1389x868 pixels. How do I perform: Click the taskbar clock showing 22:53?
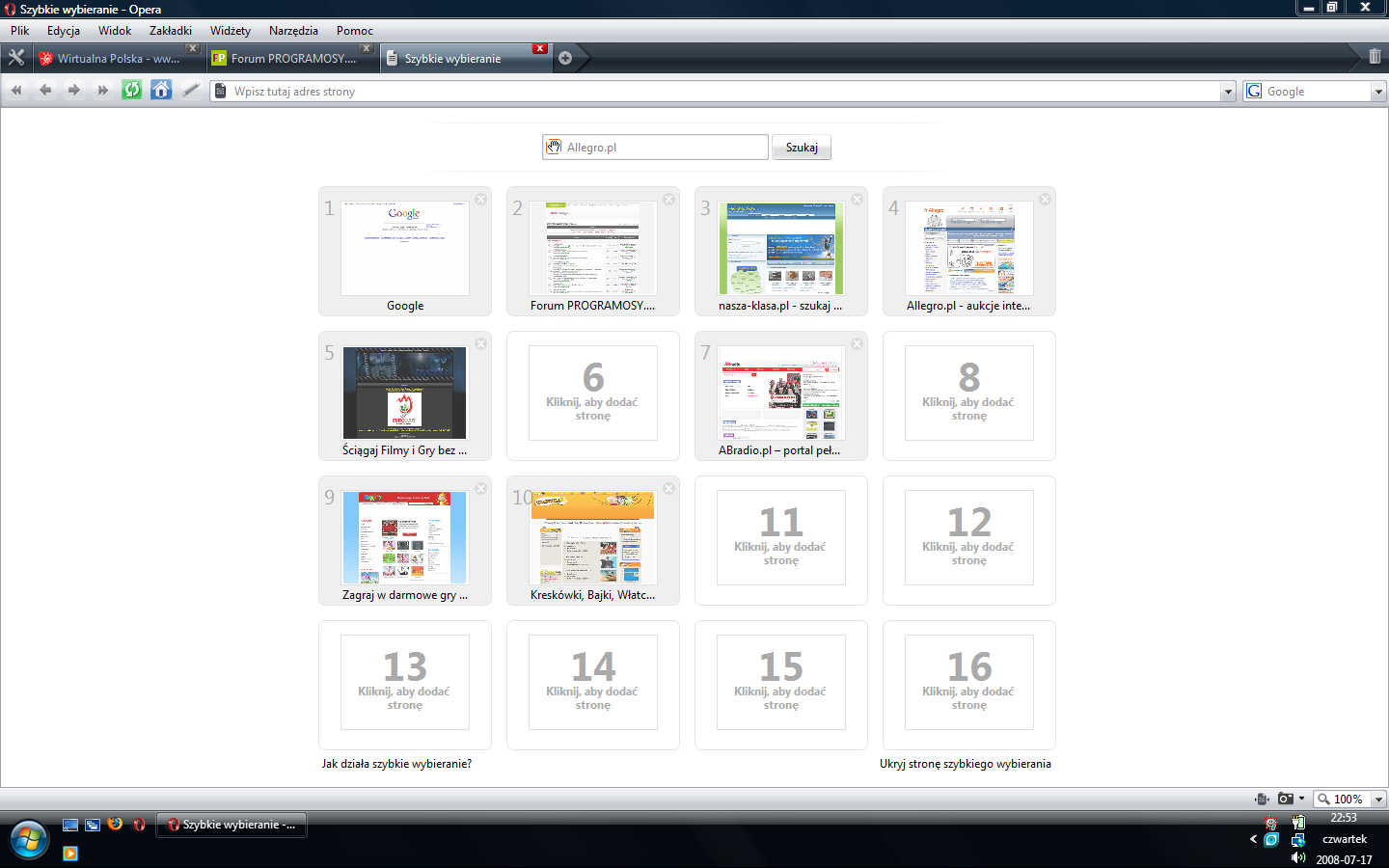click(1344, 818)
